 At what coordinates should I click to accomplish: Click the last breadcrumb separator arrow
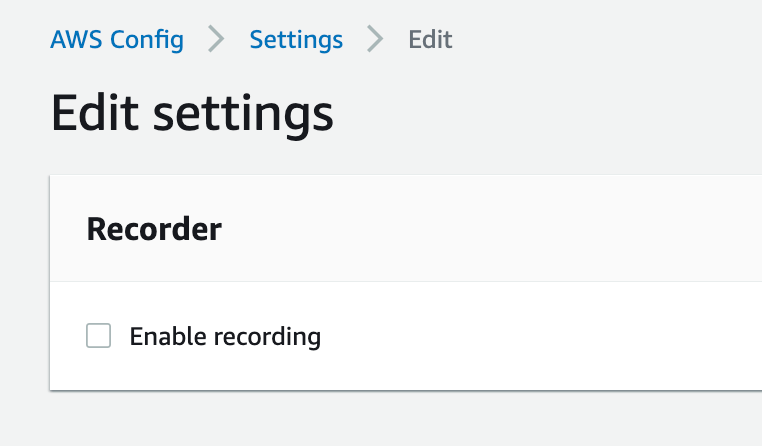pyautogui.click(x=375, y=39)
